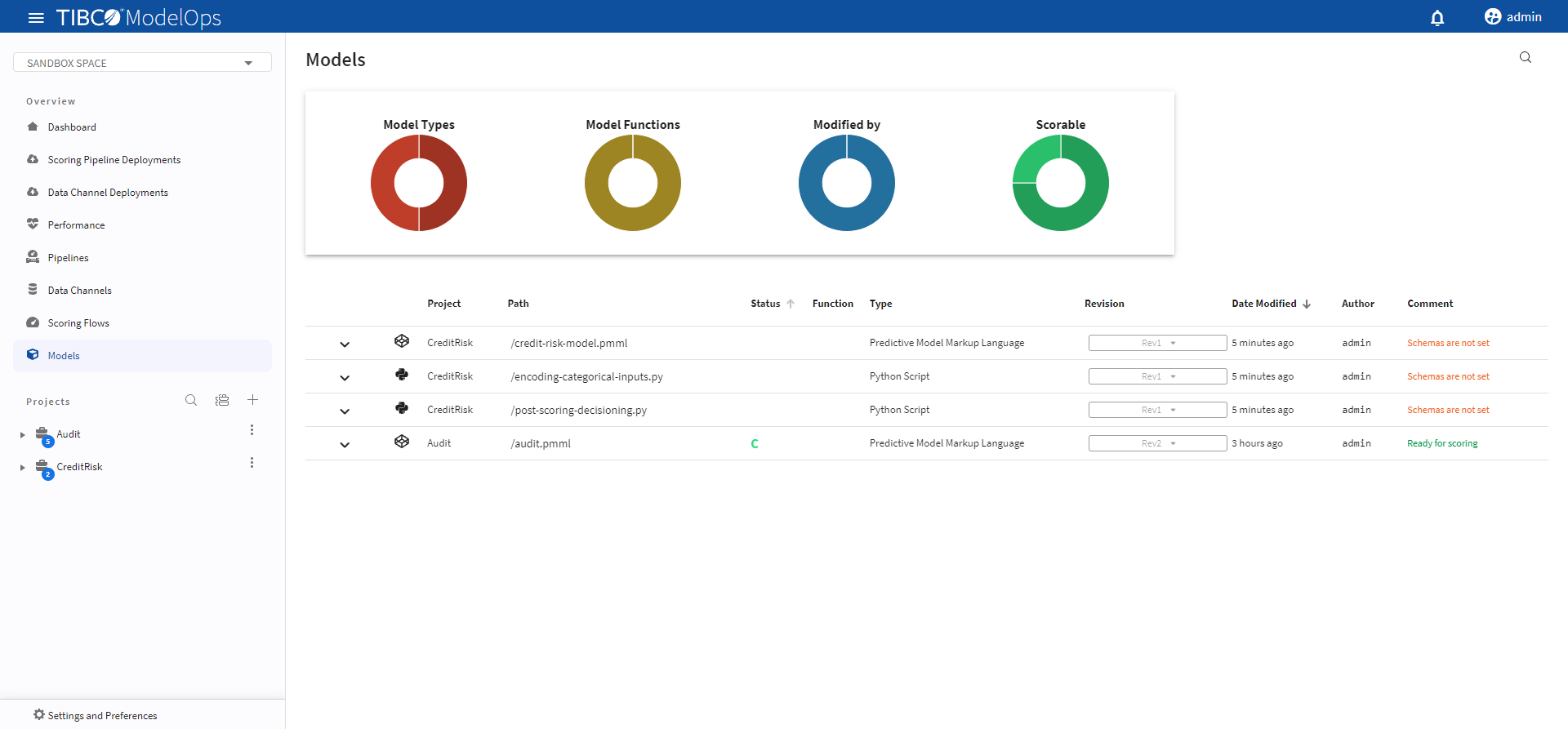Open revision dropdown for audit.pmml
This screenshot has width=1568, height=729.
(1156, 443)
